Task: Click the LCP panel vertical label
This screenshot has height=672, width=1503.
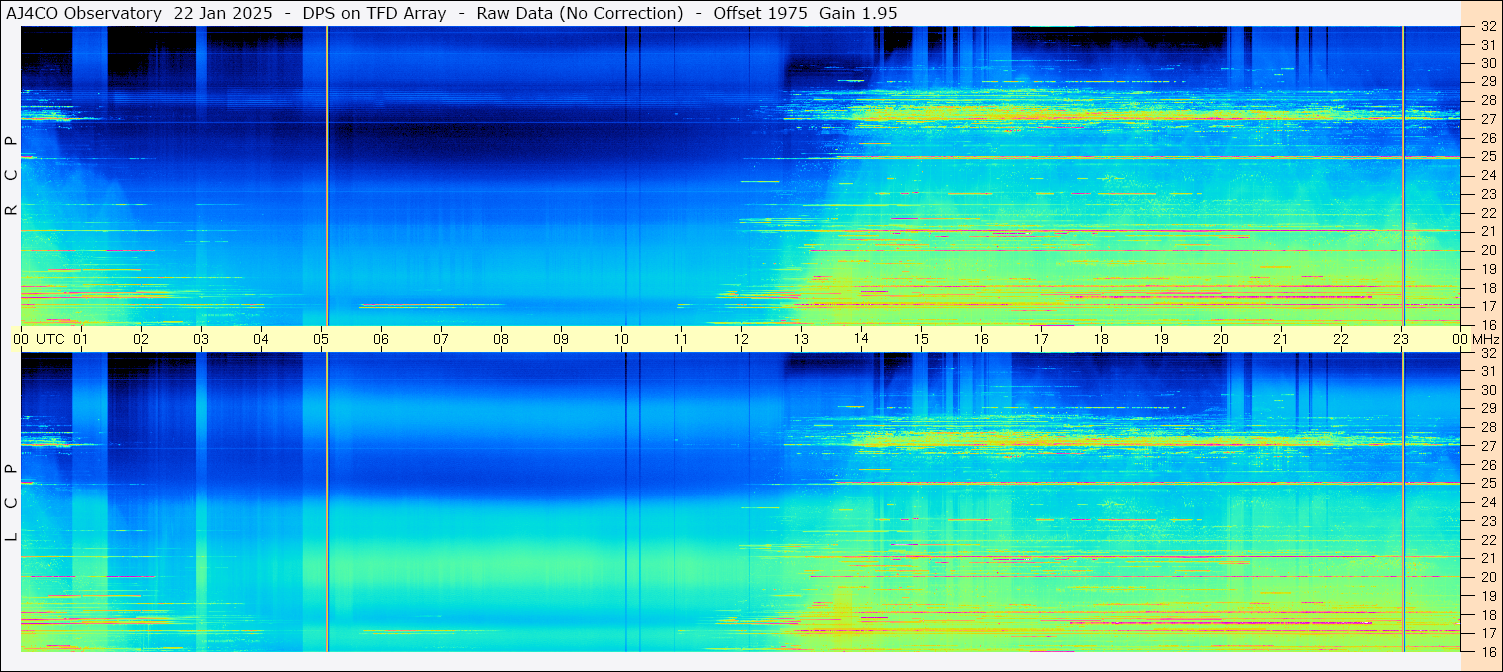Action: [12, 503]
